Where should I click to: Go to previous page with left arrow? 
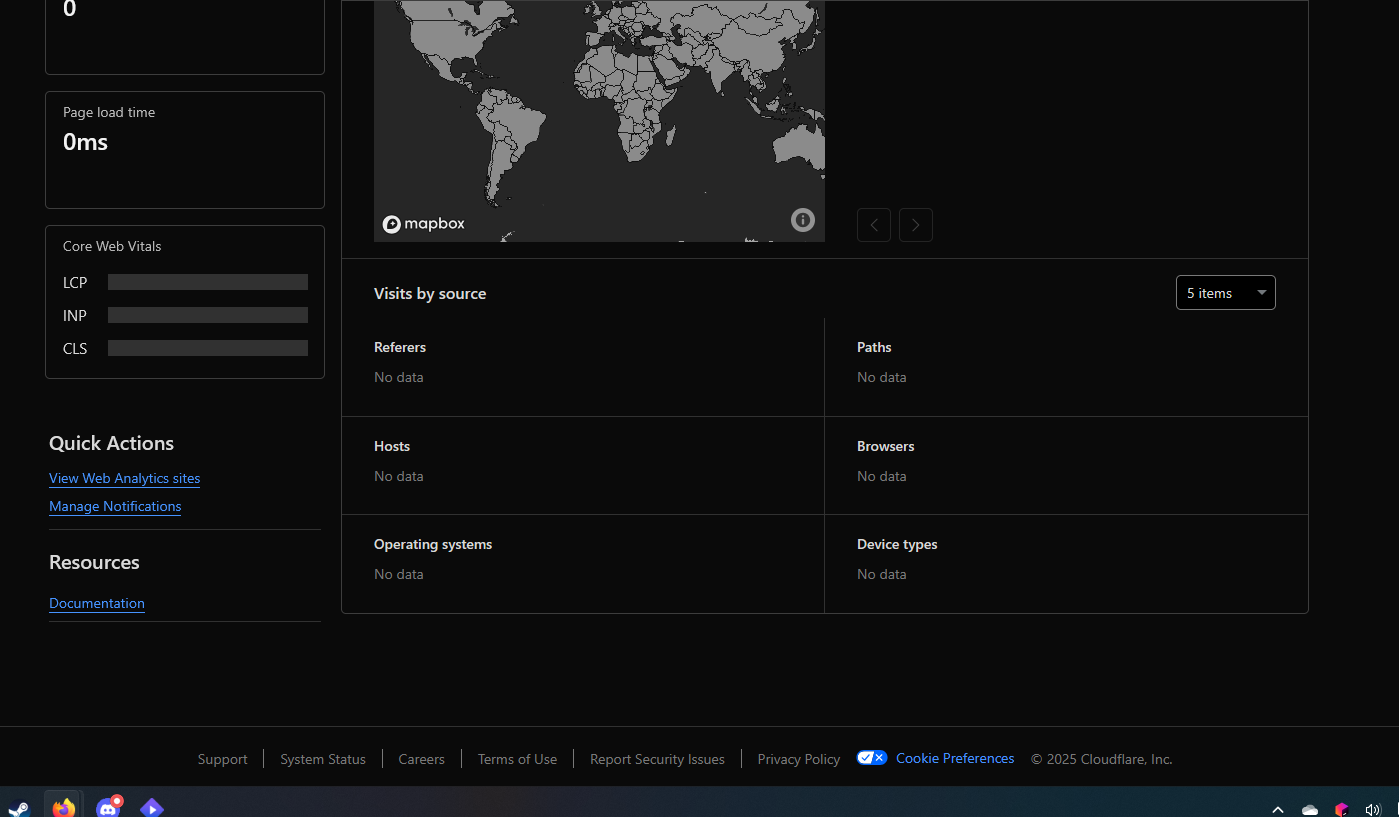pos(874,225)
